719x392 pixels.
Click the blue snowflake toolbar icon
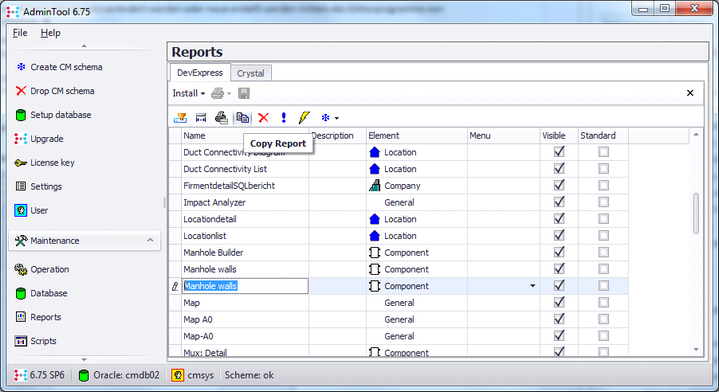click(x=326, y=118)
